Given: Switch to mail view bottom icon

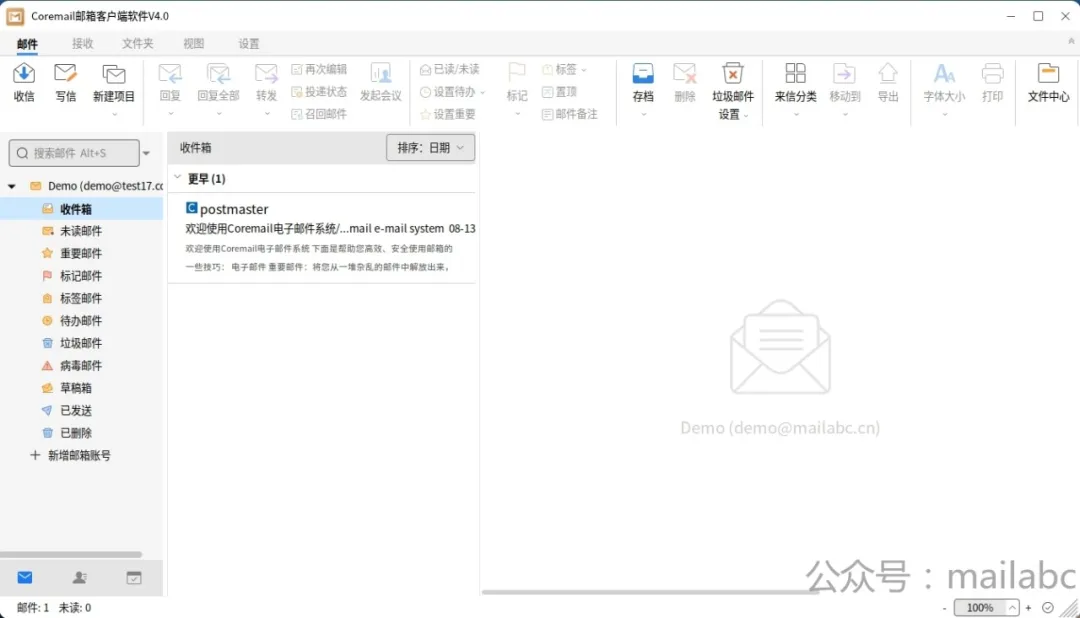Looking at the screenshot, I should click(25, 577).
